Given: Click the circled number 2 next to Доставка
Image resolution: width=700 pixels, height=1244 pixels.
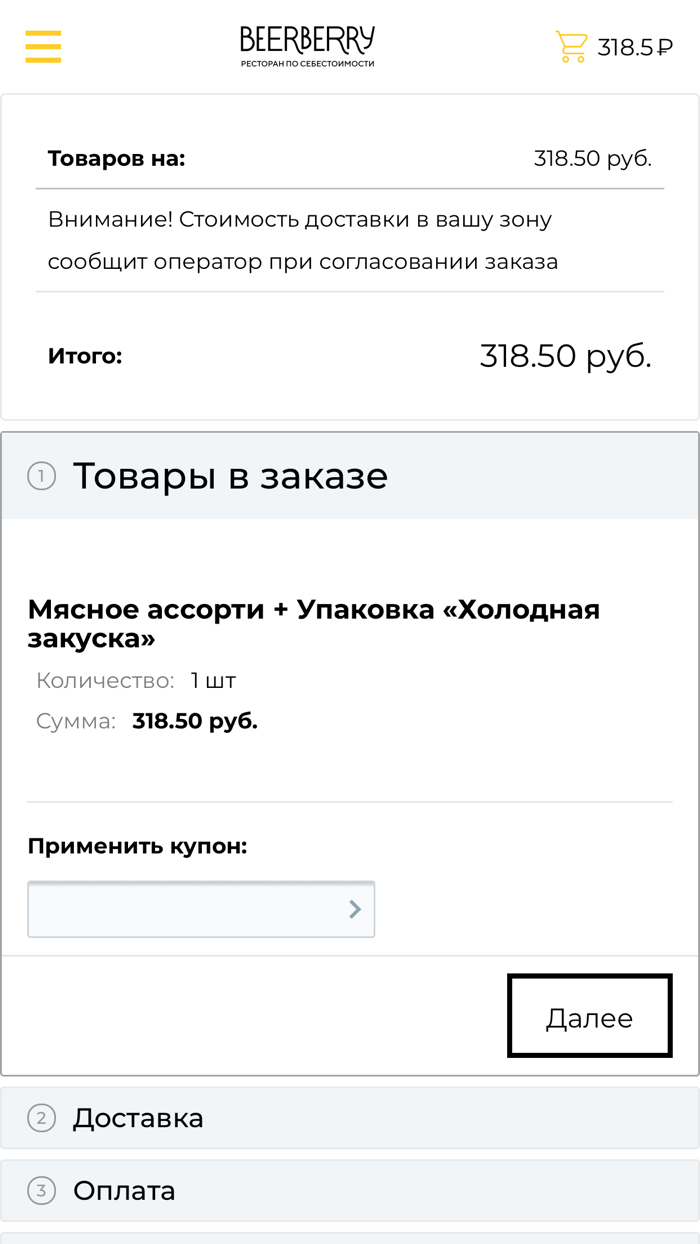Looking at the screenshot, I should click(x=41, y=1118).
